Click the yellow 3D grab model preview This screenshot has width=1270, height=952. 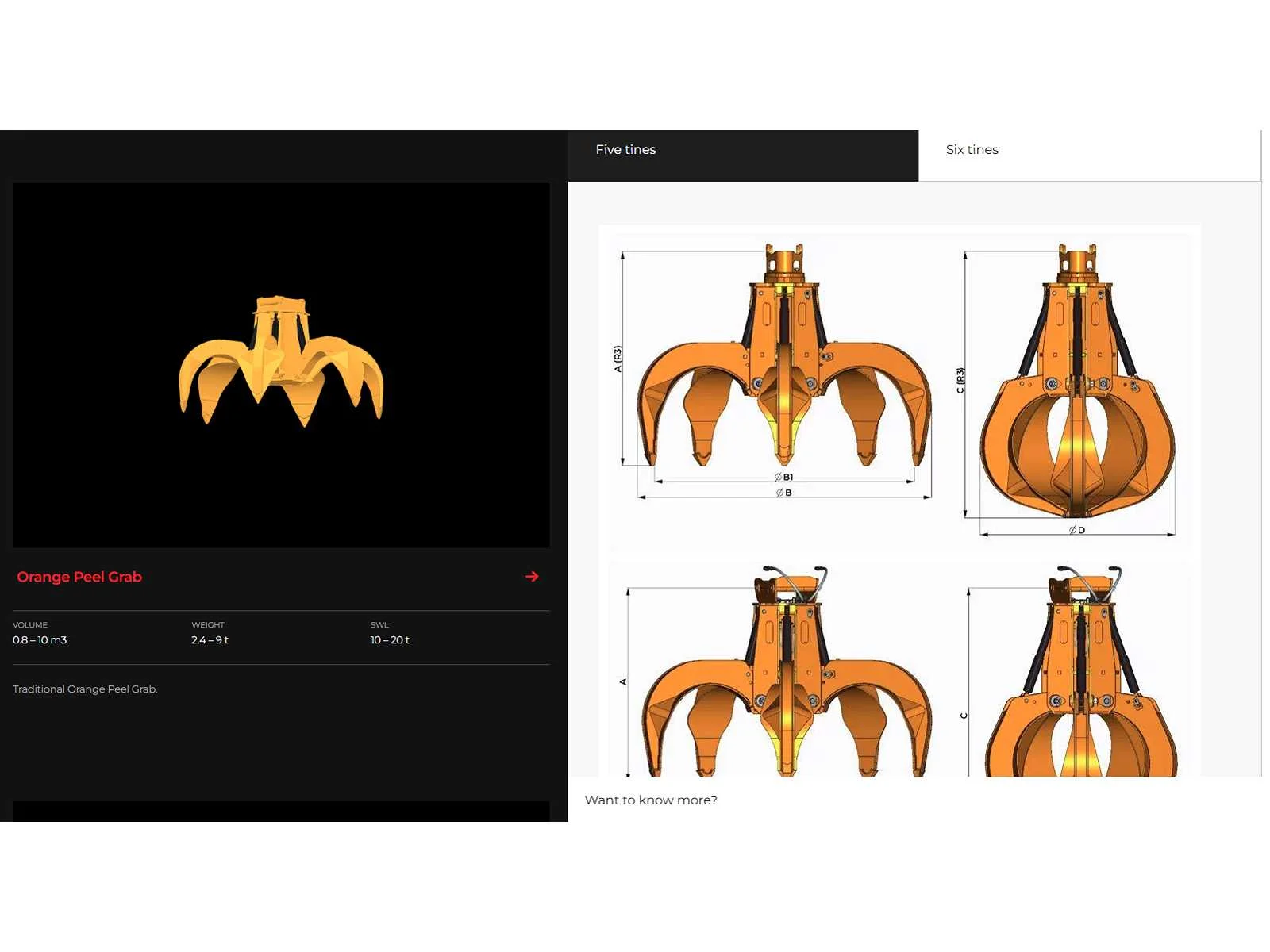point(281,362)
